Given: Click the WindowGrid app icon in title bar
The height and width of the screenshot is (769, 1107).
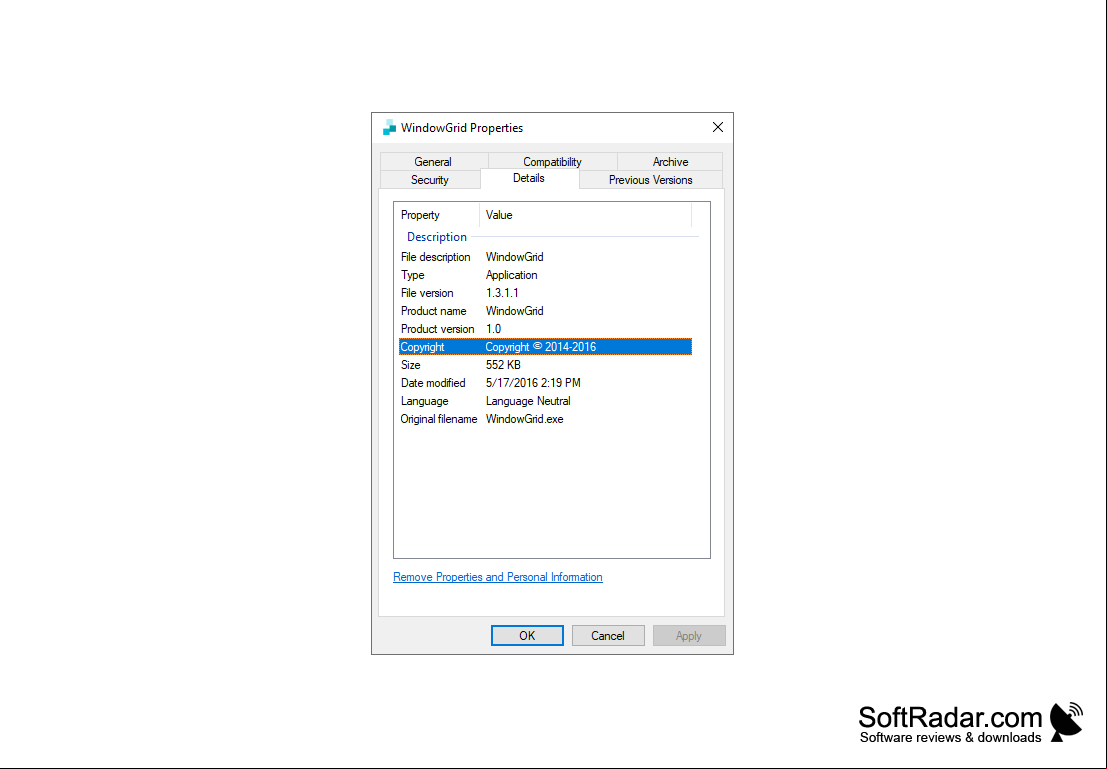Looking at the screenshot, I should 389,128.
